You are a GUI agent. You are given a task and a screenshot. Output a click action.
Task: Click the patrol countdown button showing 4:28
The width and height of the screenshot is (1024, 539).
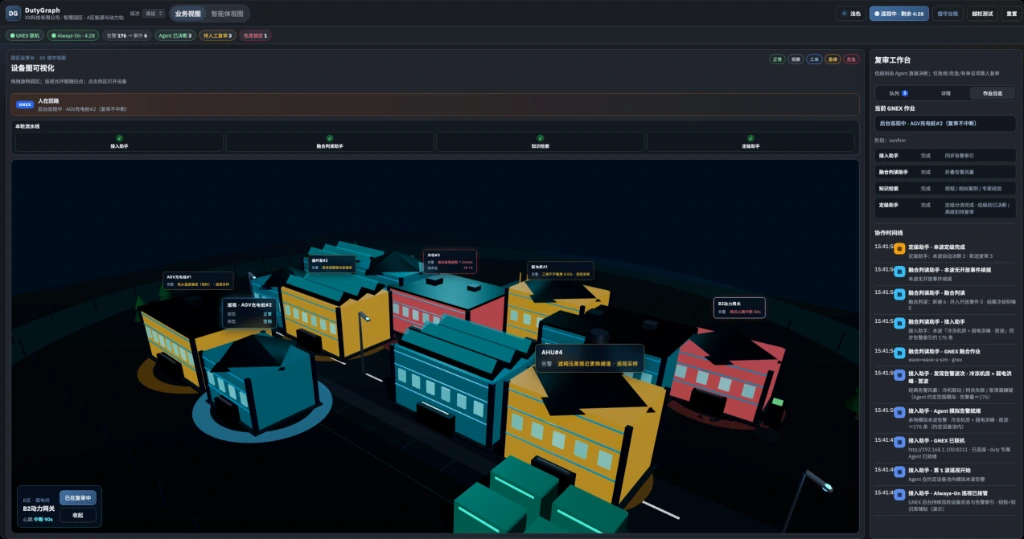point(899,13)
